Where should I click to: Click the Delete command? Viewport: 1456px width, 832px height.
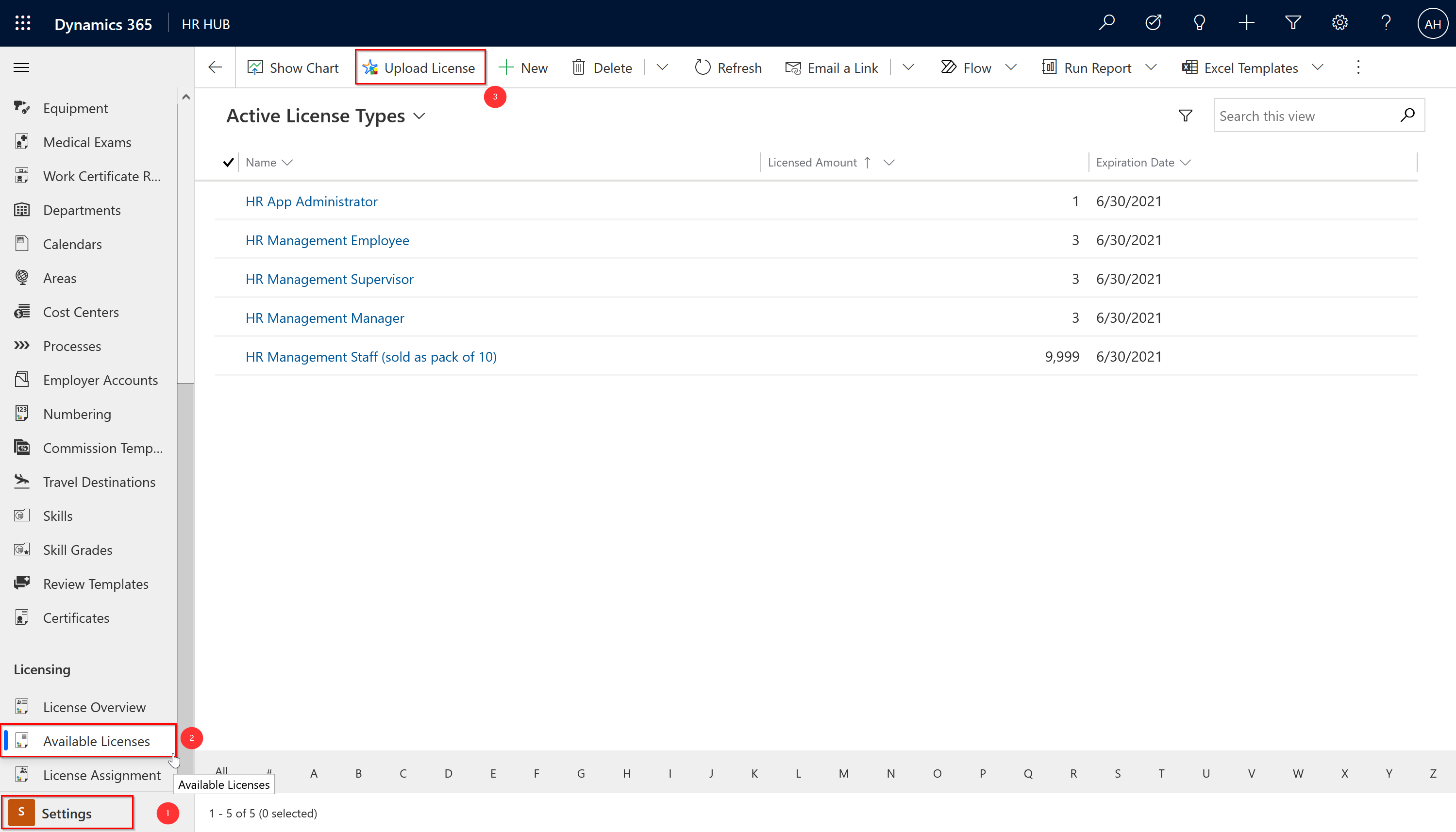(602, 68)
